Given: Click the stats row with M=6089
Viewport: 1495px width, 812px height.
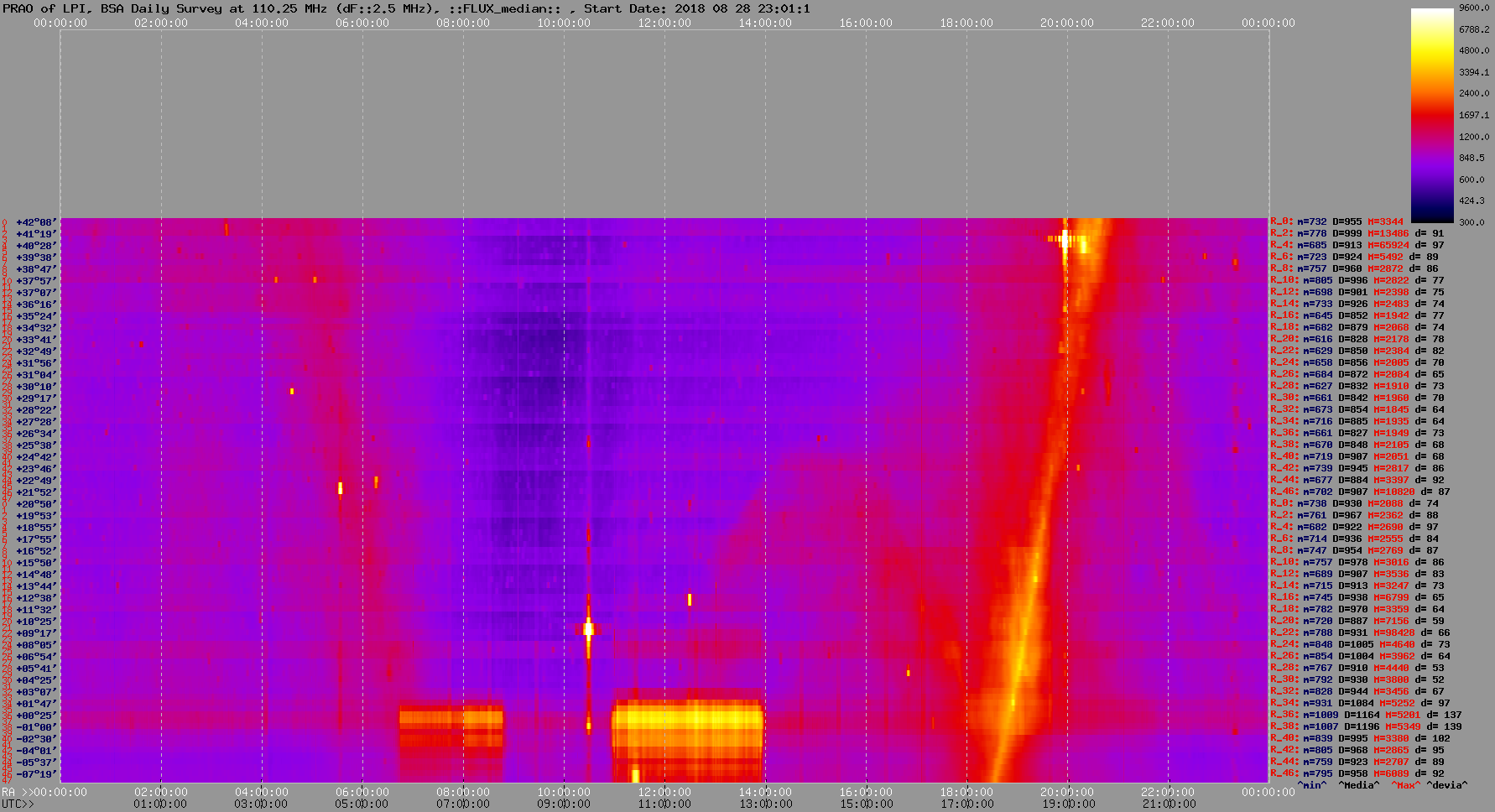Looking at the screenshot, I should 1357,774.
